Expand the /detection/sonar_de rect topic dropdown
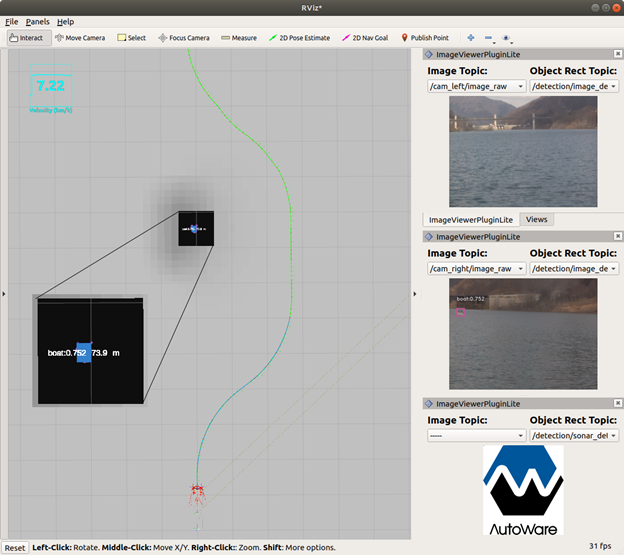The image size is (624, 555). point(573,436)
